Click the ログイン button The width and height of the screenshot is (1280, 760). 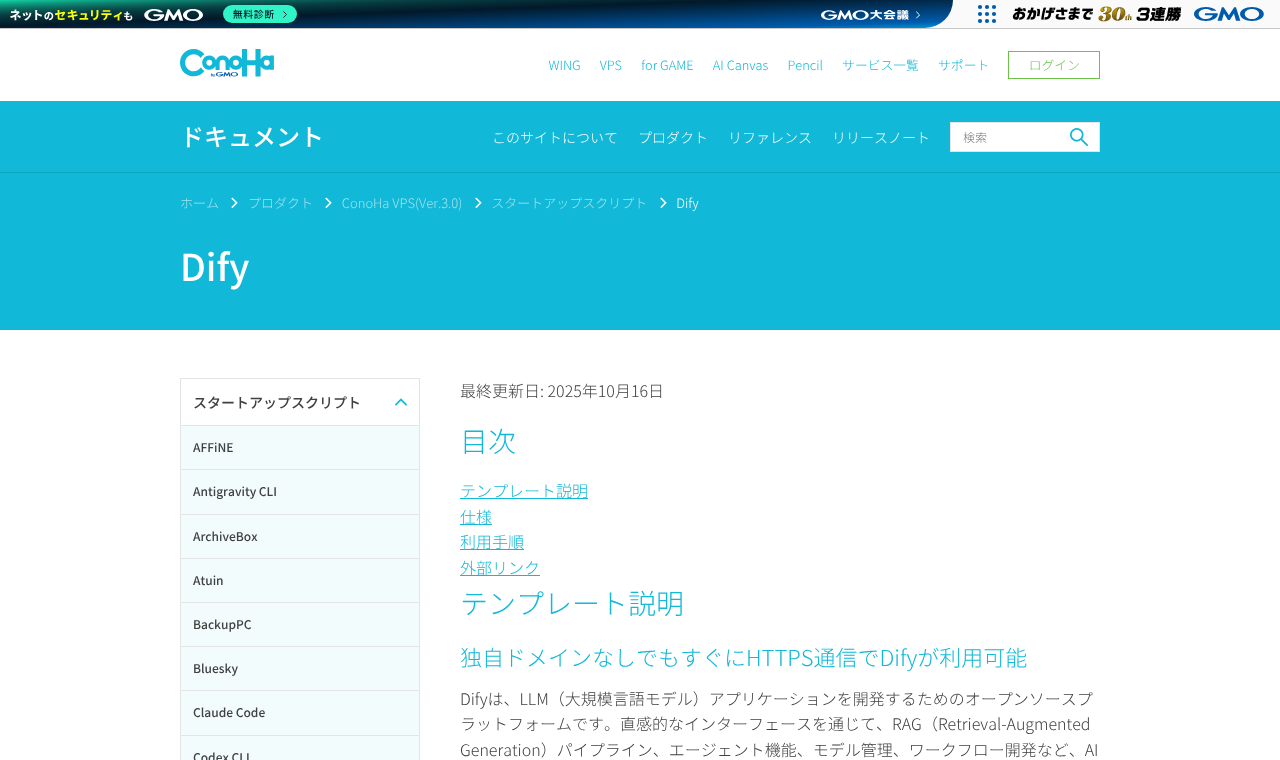click(x=1054, y=65)
